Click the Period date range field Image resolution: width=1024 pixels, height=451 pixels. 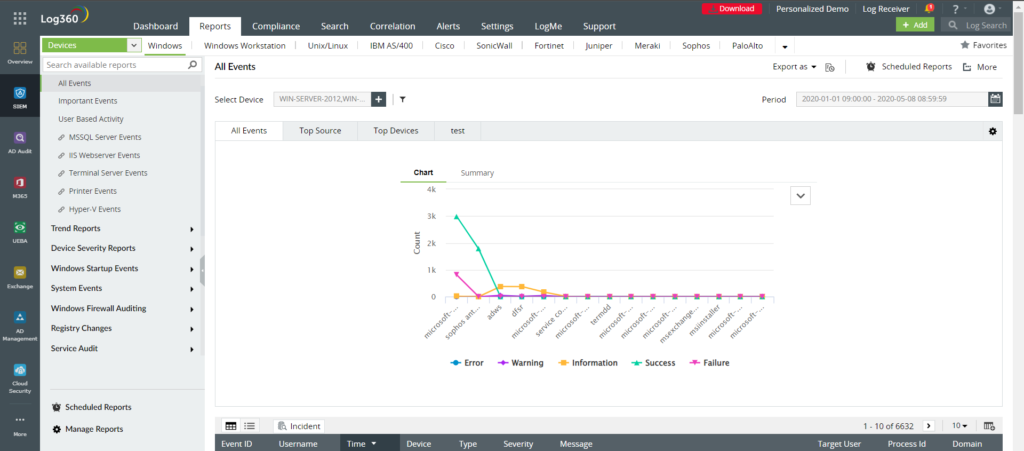point(891,99)
